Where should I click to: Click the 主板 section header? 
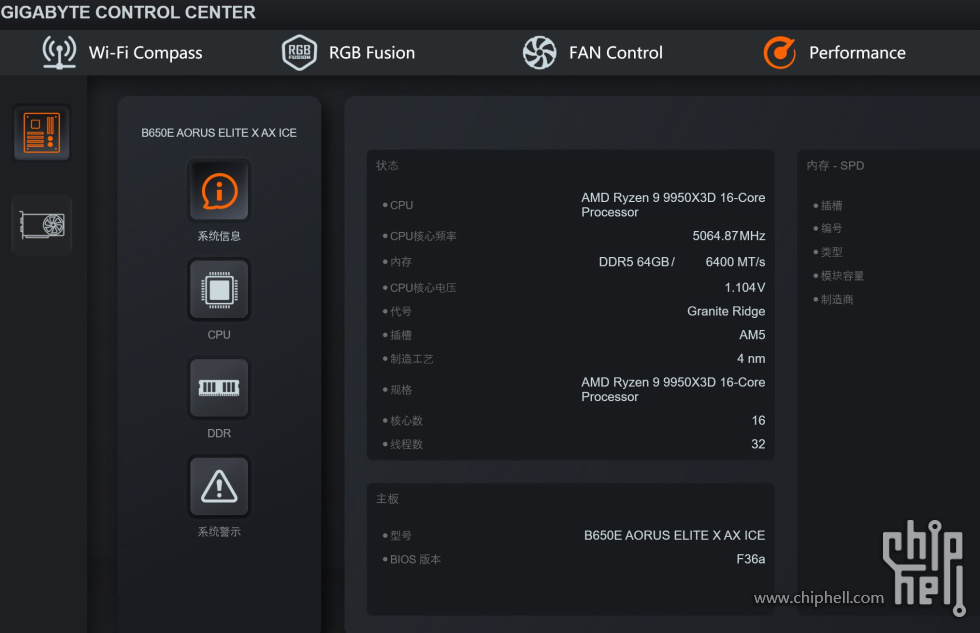click(387, 499)
